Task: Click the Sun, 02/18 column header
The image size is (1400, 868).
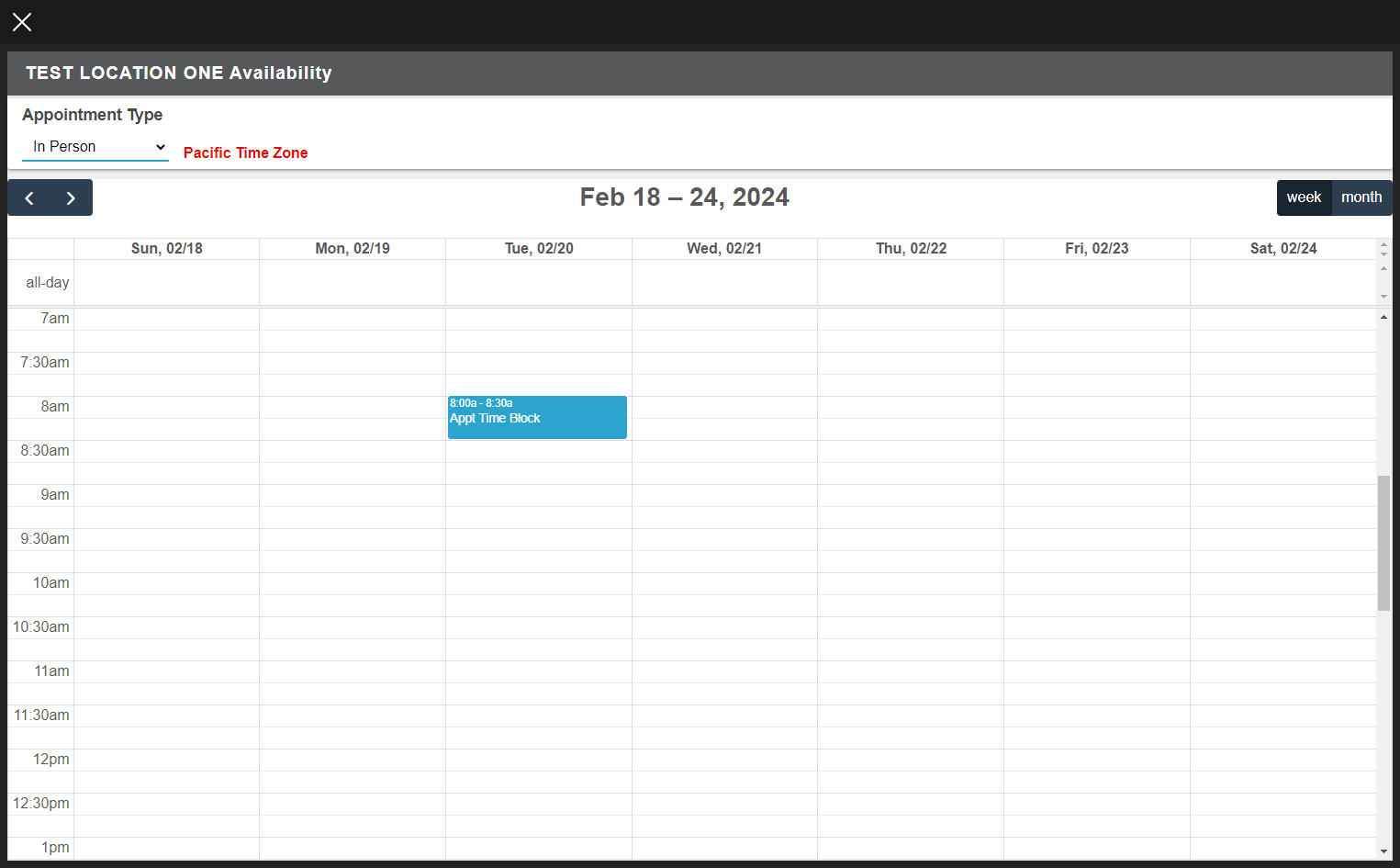Action: pos(167,249)
